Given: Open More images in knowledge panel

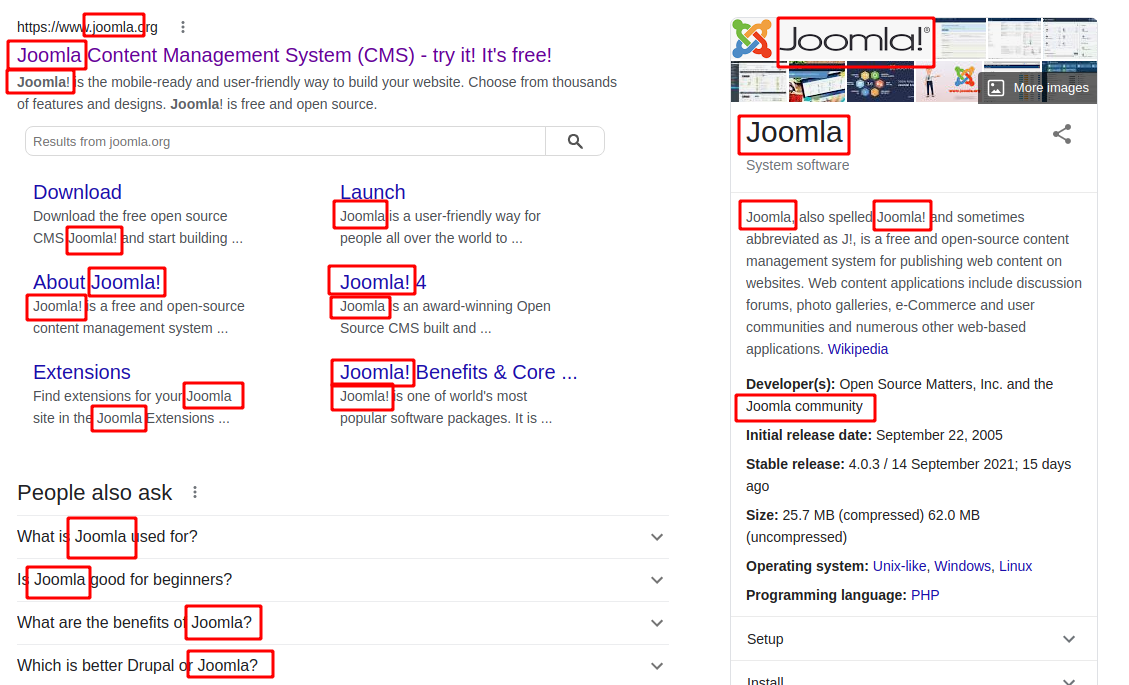Looking at the screenshot, I should point(1038,88).
